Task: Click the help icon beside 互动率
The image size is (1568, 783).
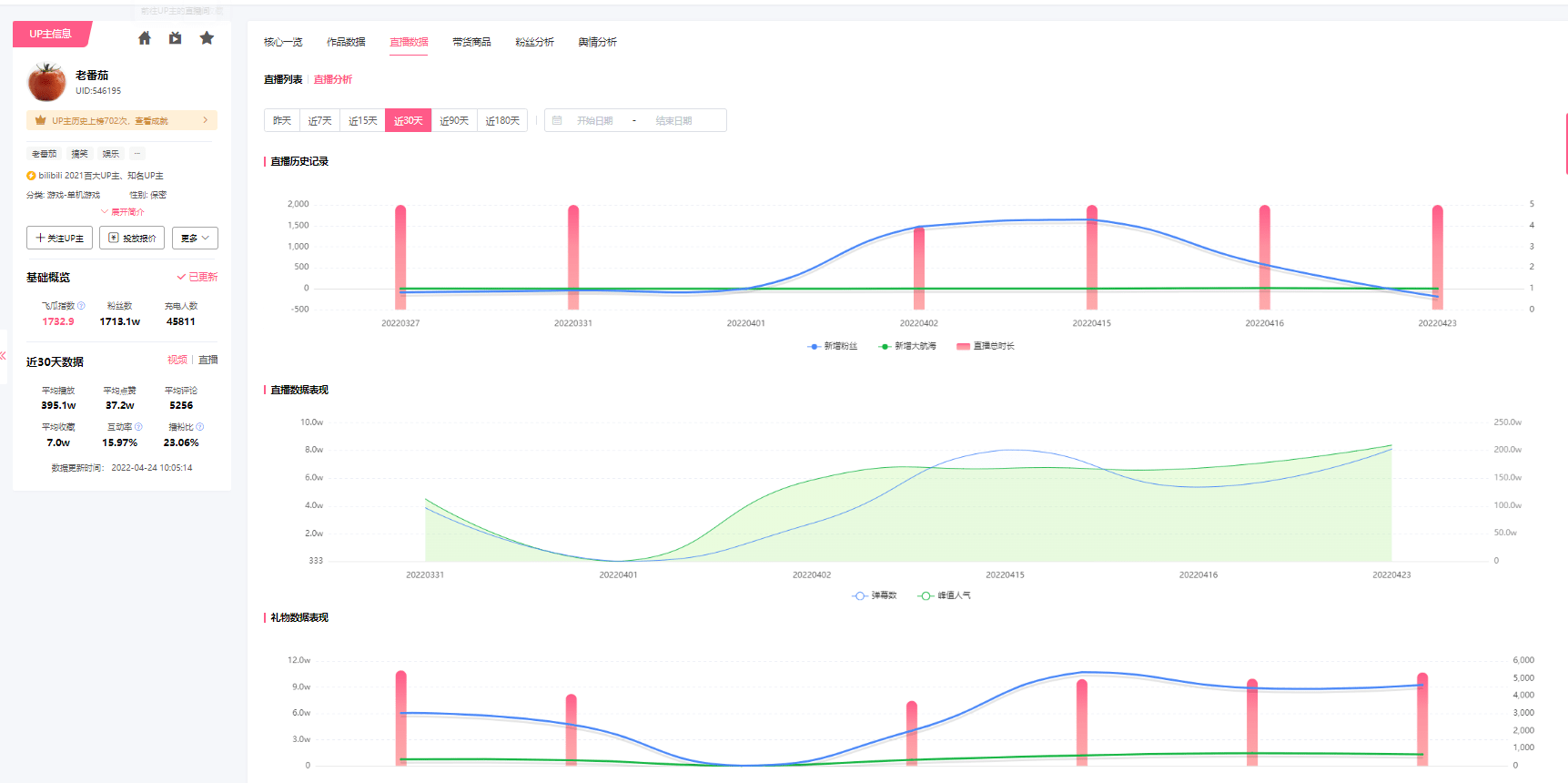Action: click(x=138, y=427)
